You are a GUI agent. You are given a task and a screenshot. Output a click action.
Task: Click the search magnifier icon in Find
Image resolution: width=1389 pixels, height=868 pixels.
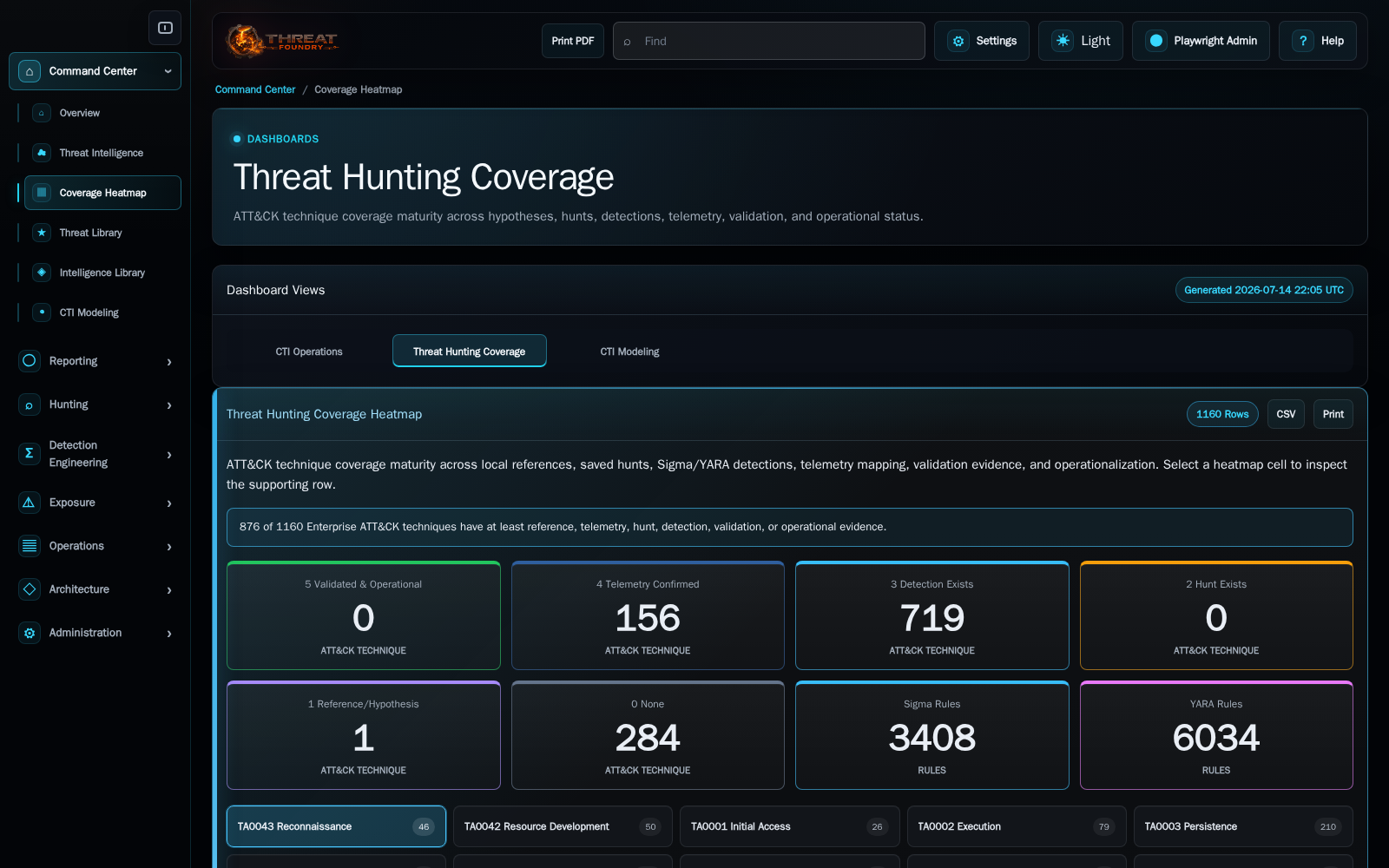(x=627, y=42)
